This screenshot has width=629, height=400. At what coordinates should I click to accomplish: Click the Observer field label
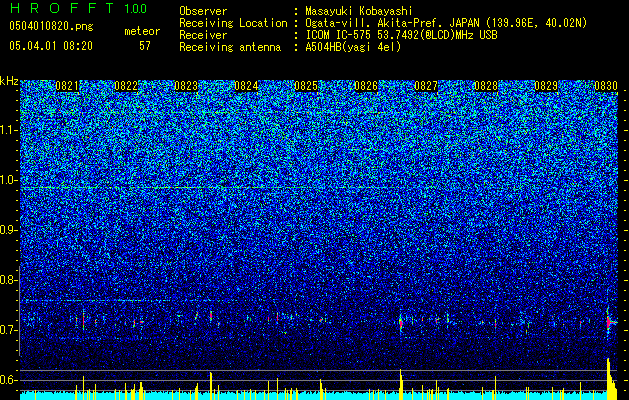[x=203, y=11]
